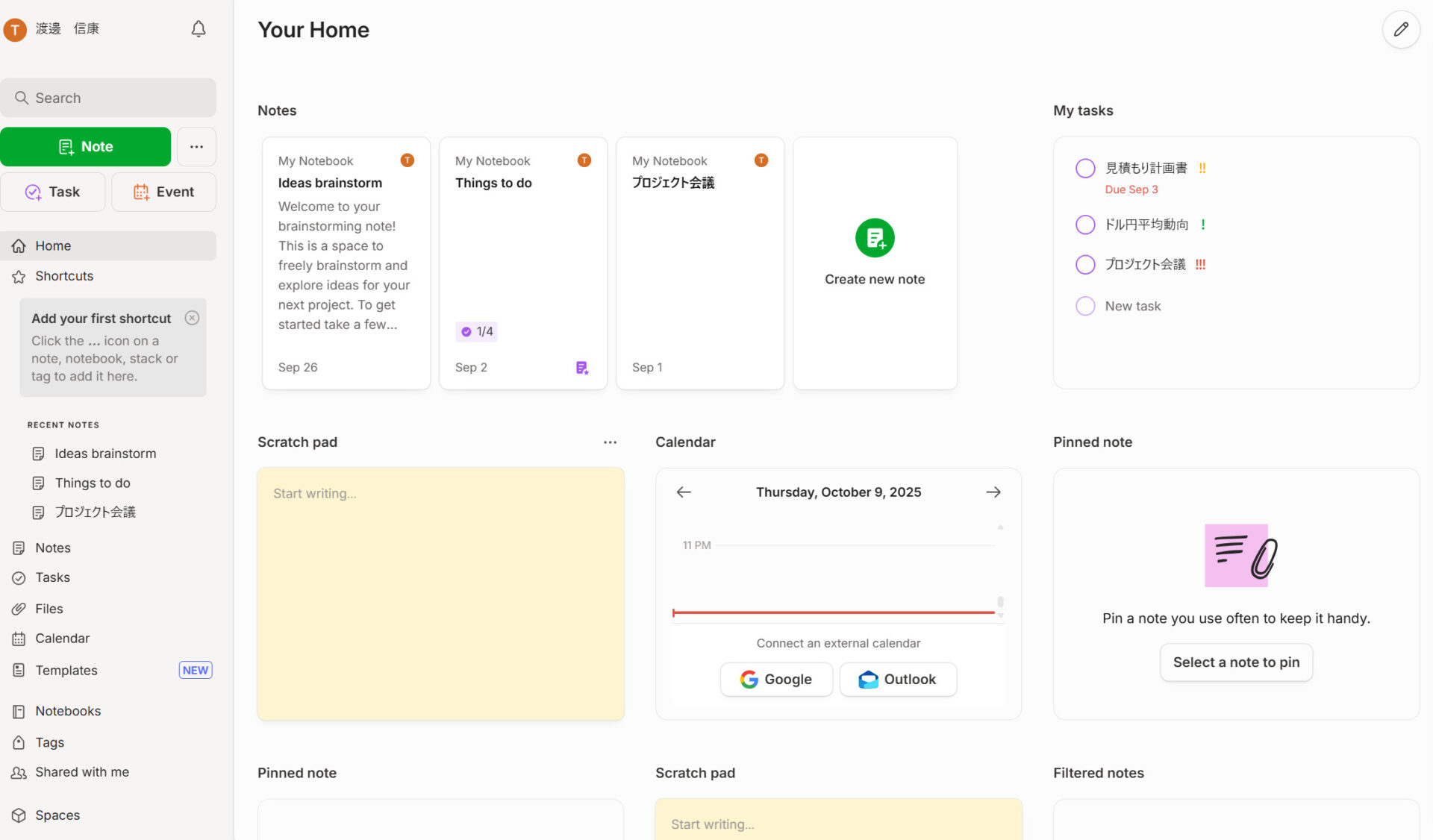Open Tags from the sidebar
Viewport: 1433px width, 840px height.
50,742
